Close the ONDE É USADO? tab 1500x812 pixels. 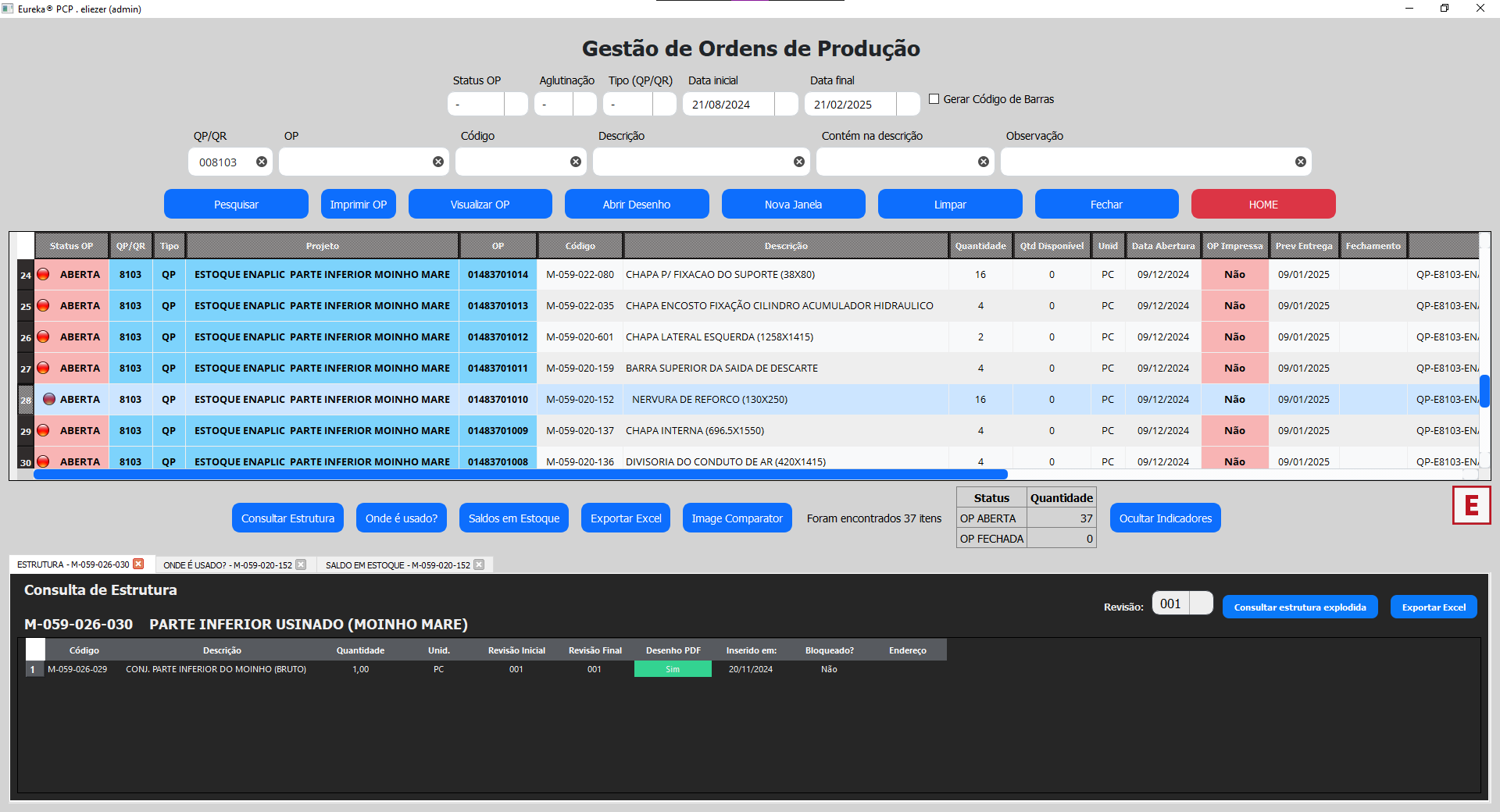pyautogui.click(x=301, y=564)
